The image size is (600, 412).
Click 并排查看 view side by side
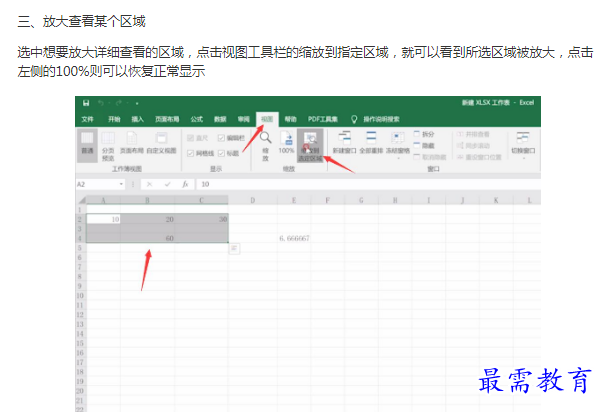pyautogui.click(x=473, y=134)
